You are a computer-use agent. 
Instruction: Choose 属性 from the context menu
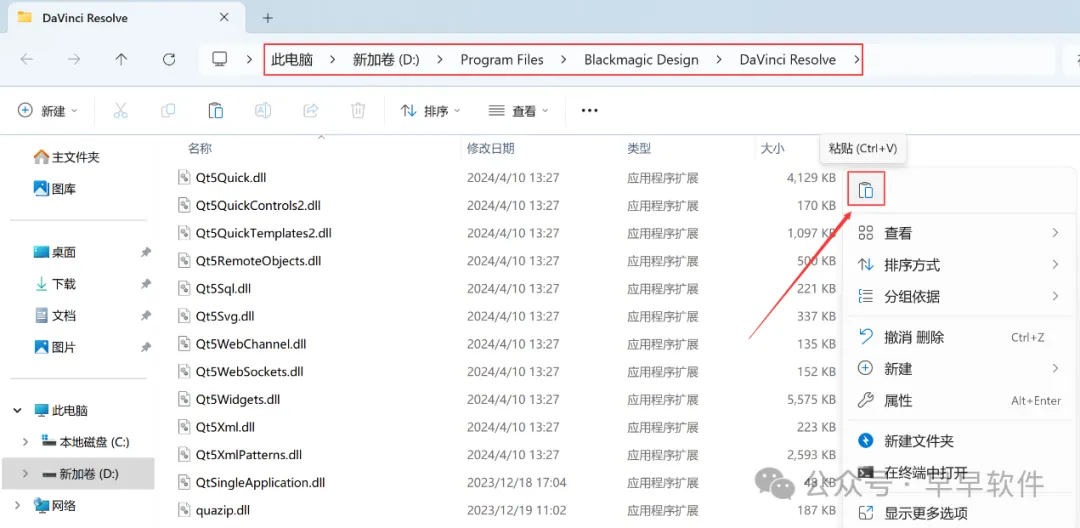click(x=959, y=401)
